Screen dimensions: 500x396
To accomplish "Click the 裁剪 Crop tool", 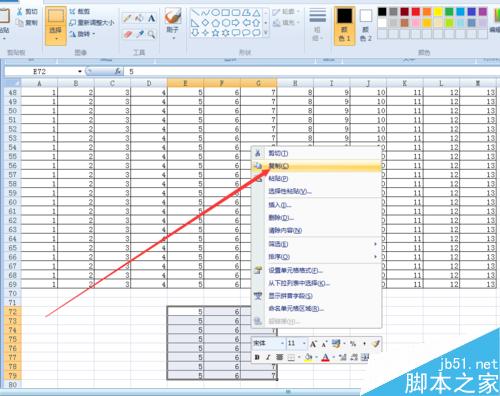I will 80,12.
